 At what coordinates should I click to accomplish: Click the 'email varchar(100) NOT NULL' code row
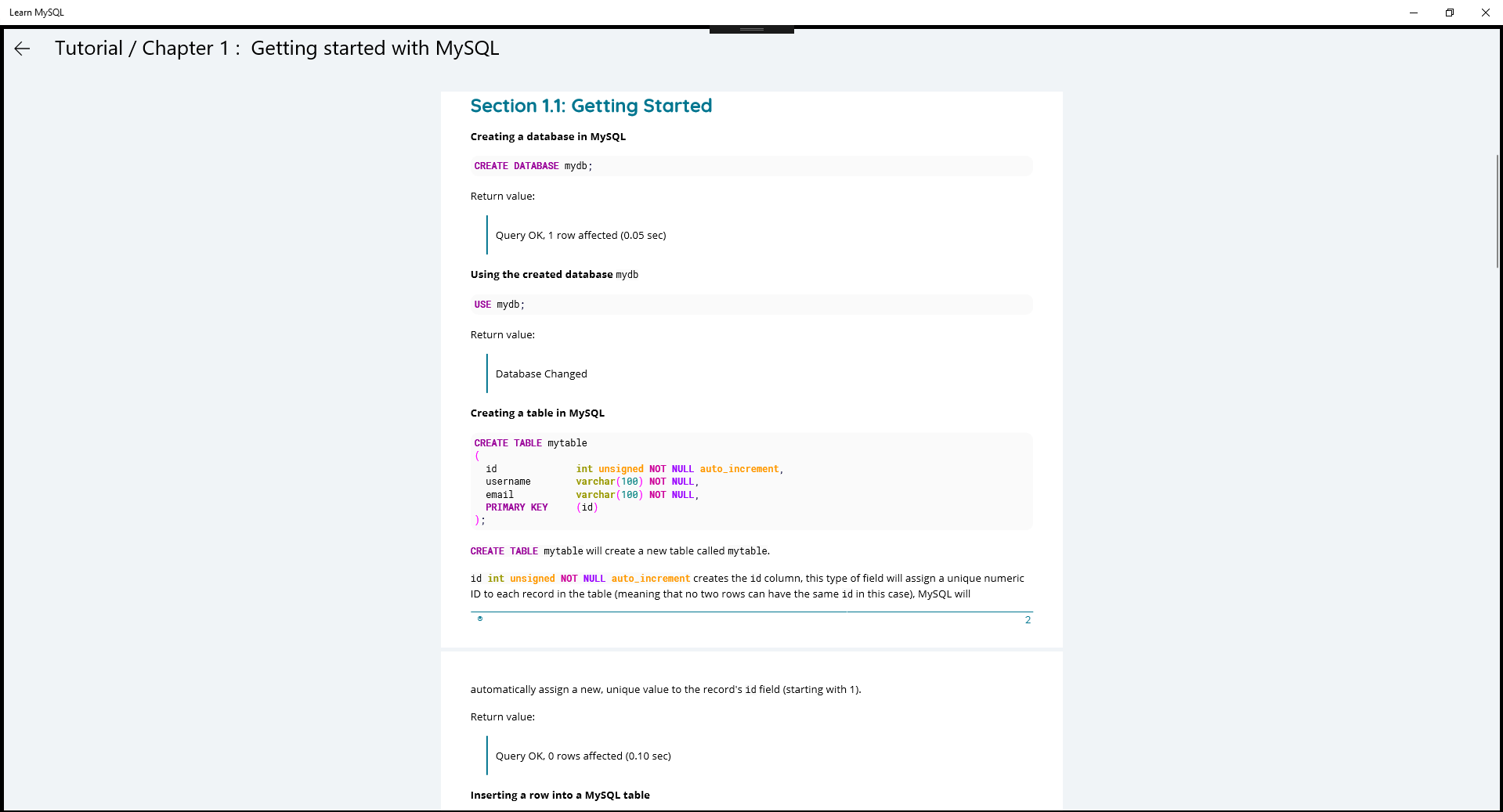[x=592, y=495]
